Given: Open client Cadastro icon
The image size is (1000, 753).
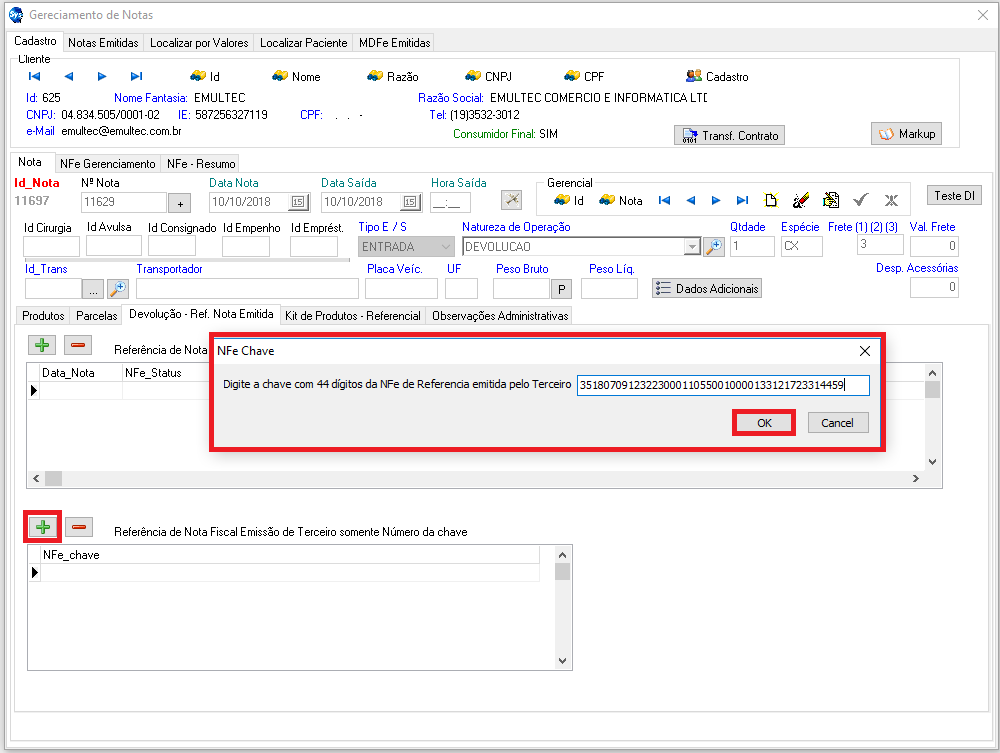Looking at the screenshot, I should pyautogui.click(x=694, y=76).
